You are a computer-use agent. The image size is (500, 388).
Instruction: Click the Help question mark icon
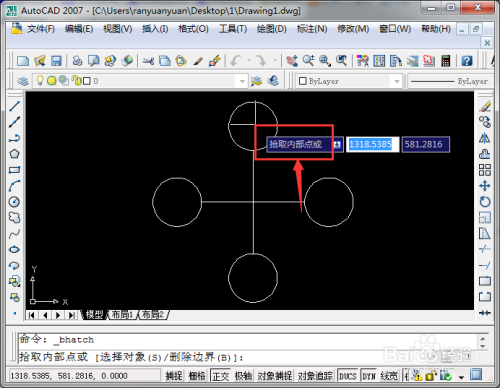pos(467,61)
